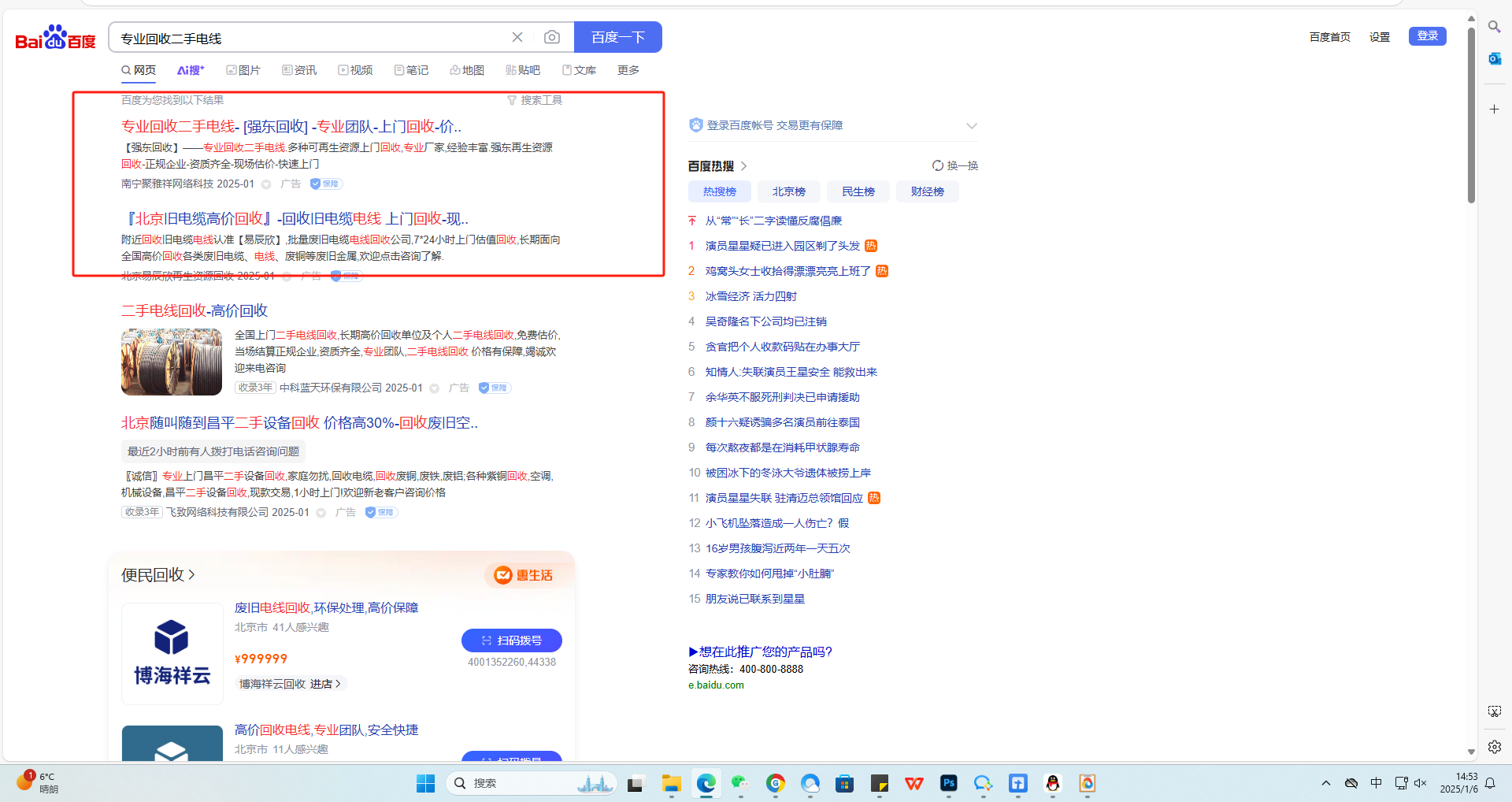Click the camera image search icon
This screenshot has height=802, width=1512.
pos(552,37)
